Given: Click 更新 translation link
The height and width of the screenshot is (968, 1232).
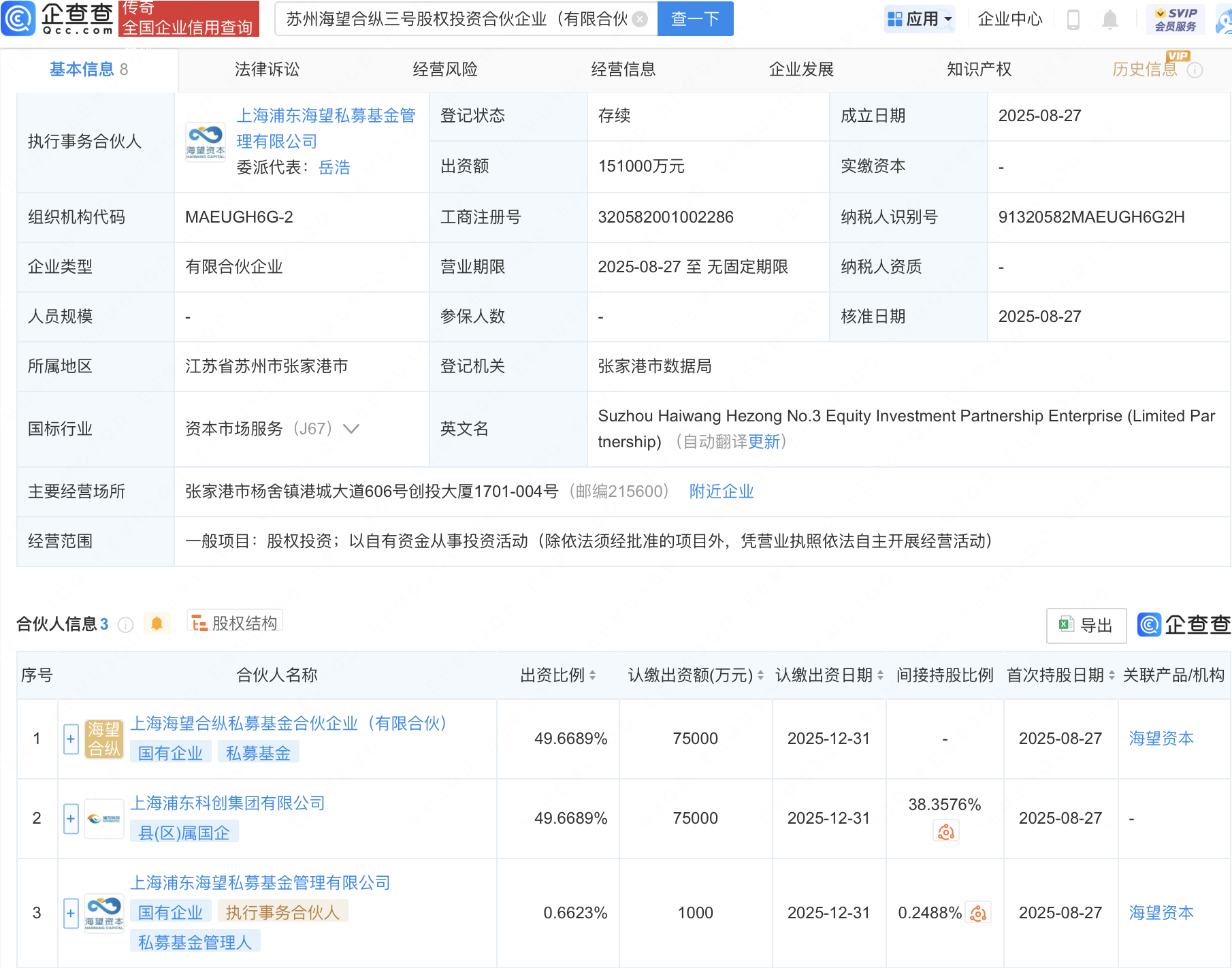Looking at the screenshot, I should click(x=764, y=442).
